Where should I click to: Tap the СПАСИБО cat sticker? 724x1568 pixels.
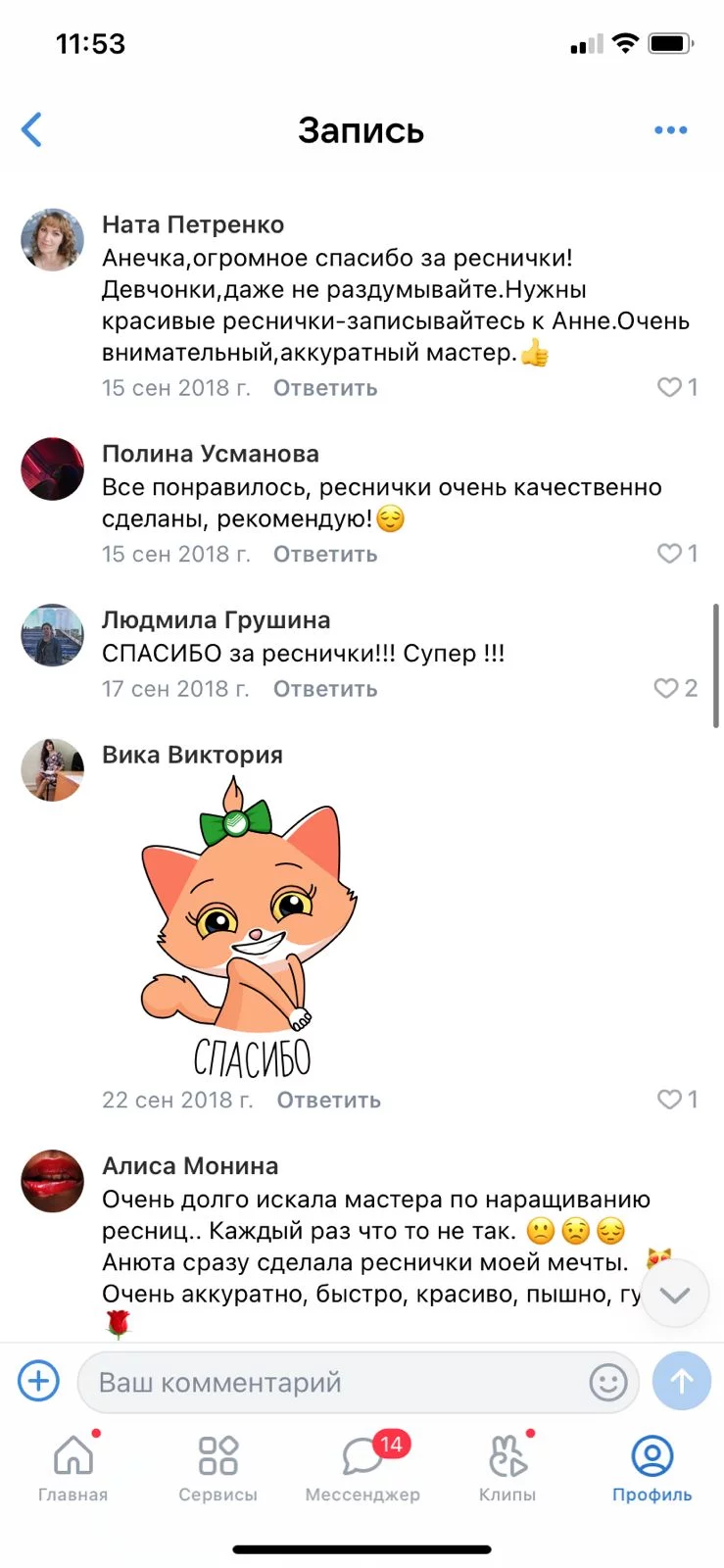pyautogui.click(x=249, y=927)
